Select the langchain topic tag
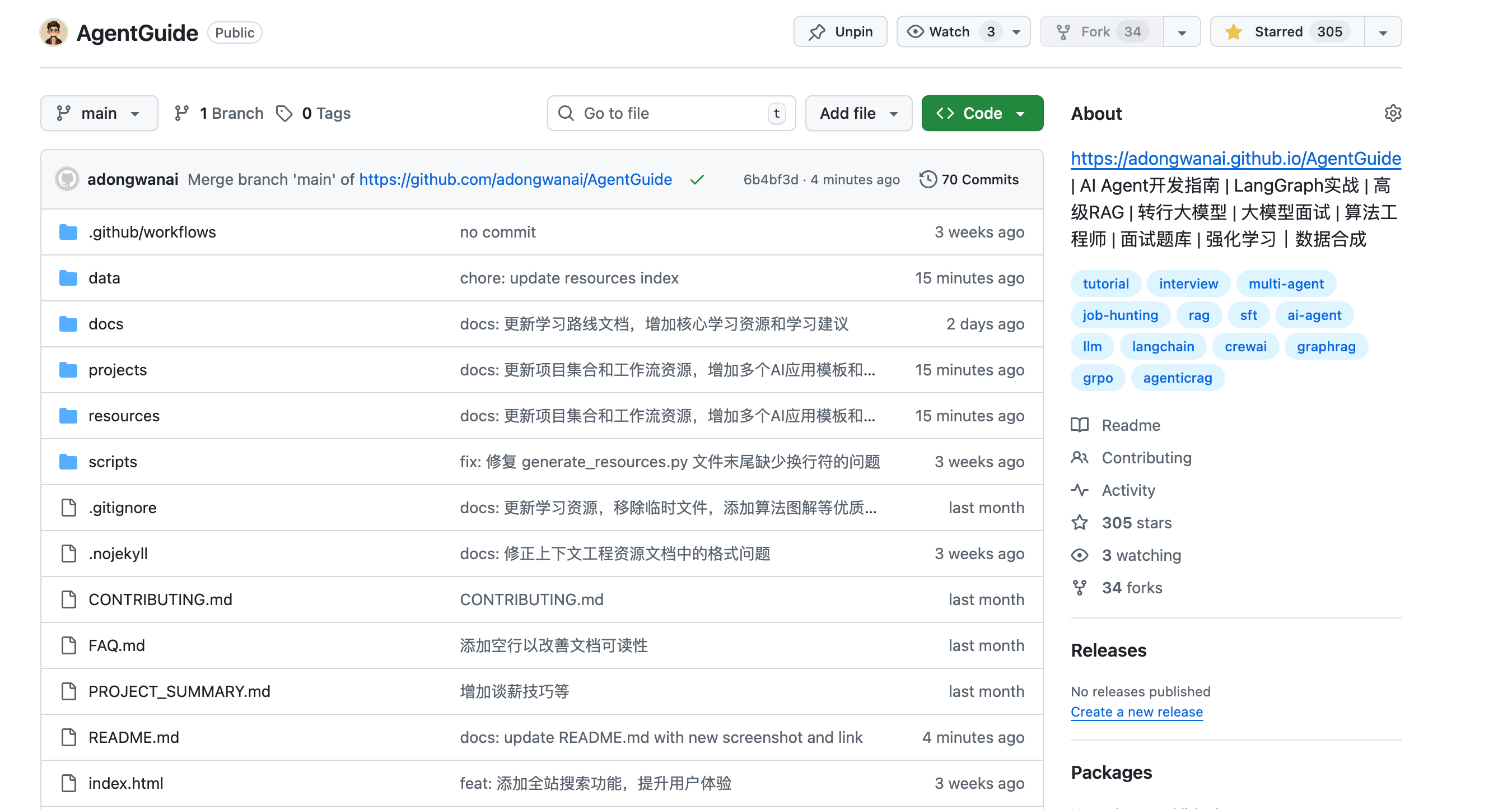The height and width of the screenshot is (809, 1512). pyautogui.click(x=1162, y=346)
